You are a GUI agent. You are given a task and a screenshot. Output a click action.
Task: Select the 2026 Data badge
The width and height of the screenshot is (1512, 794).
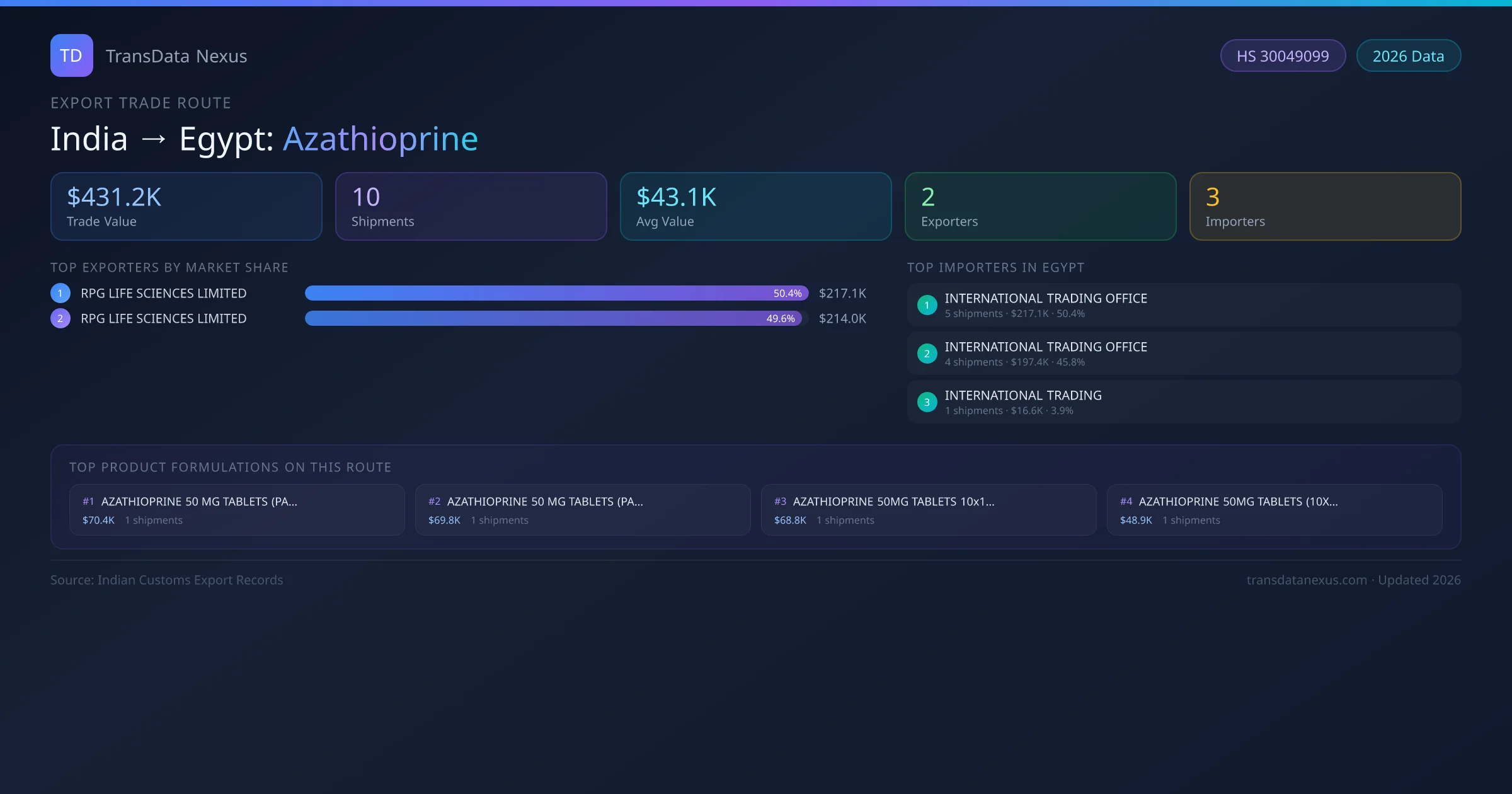(x=1409, y=55)
